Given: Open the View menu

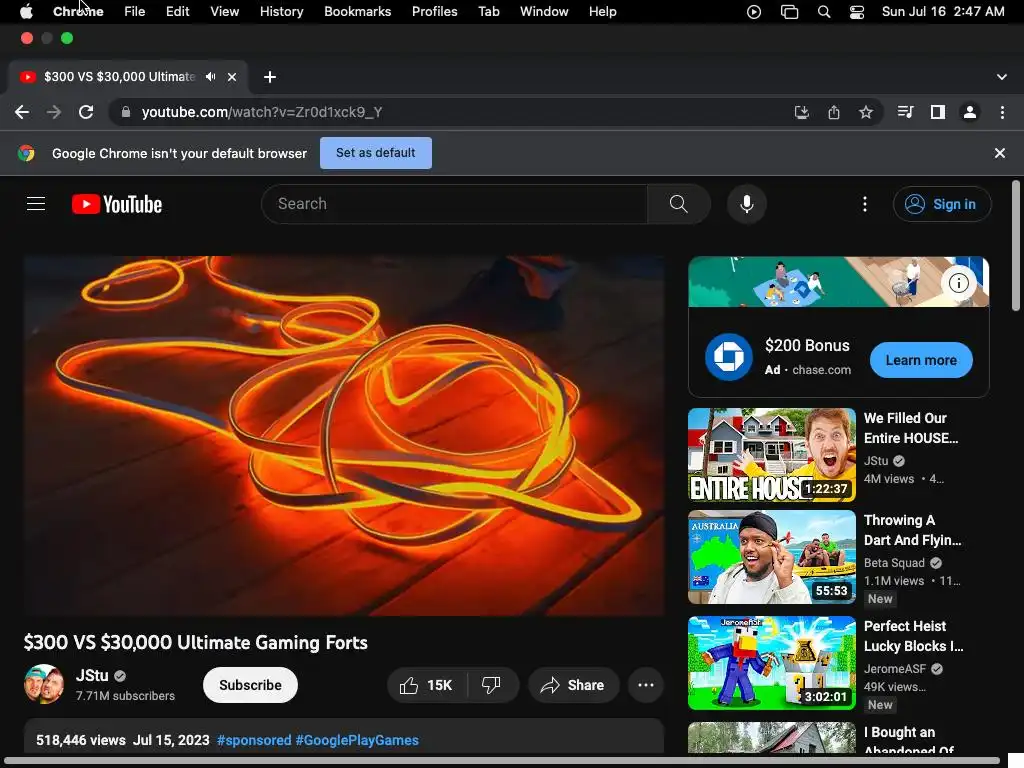Looking at the screenshot, I should (x=225, y=12).
